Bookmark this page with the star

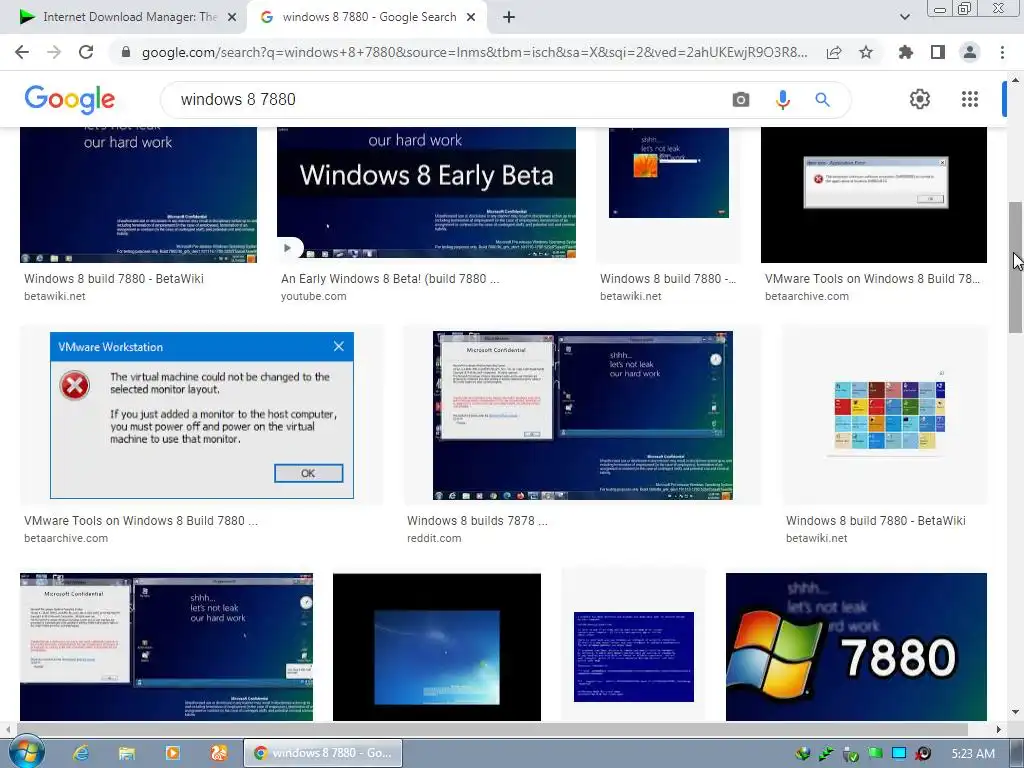point(866,52)
